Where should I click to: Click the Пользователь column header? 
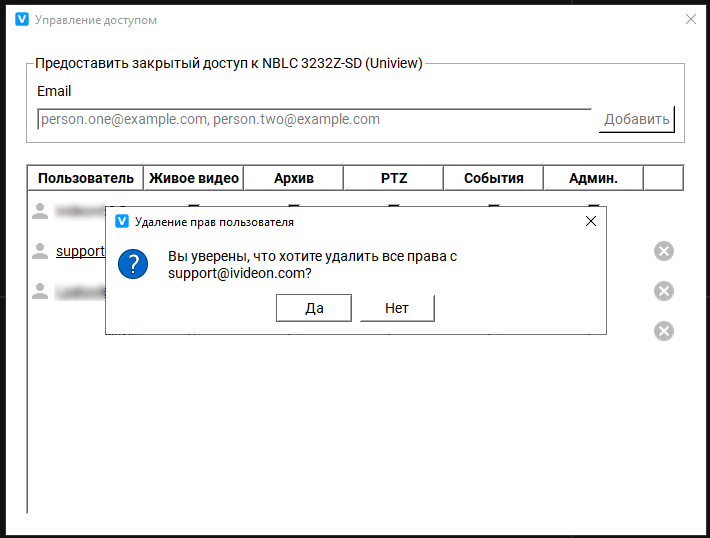click(86, 178)
